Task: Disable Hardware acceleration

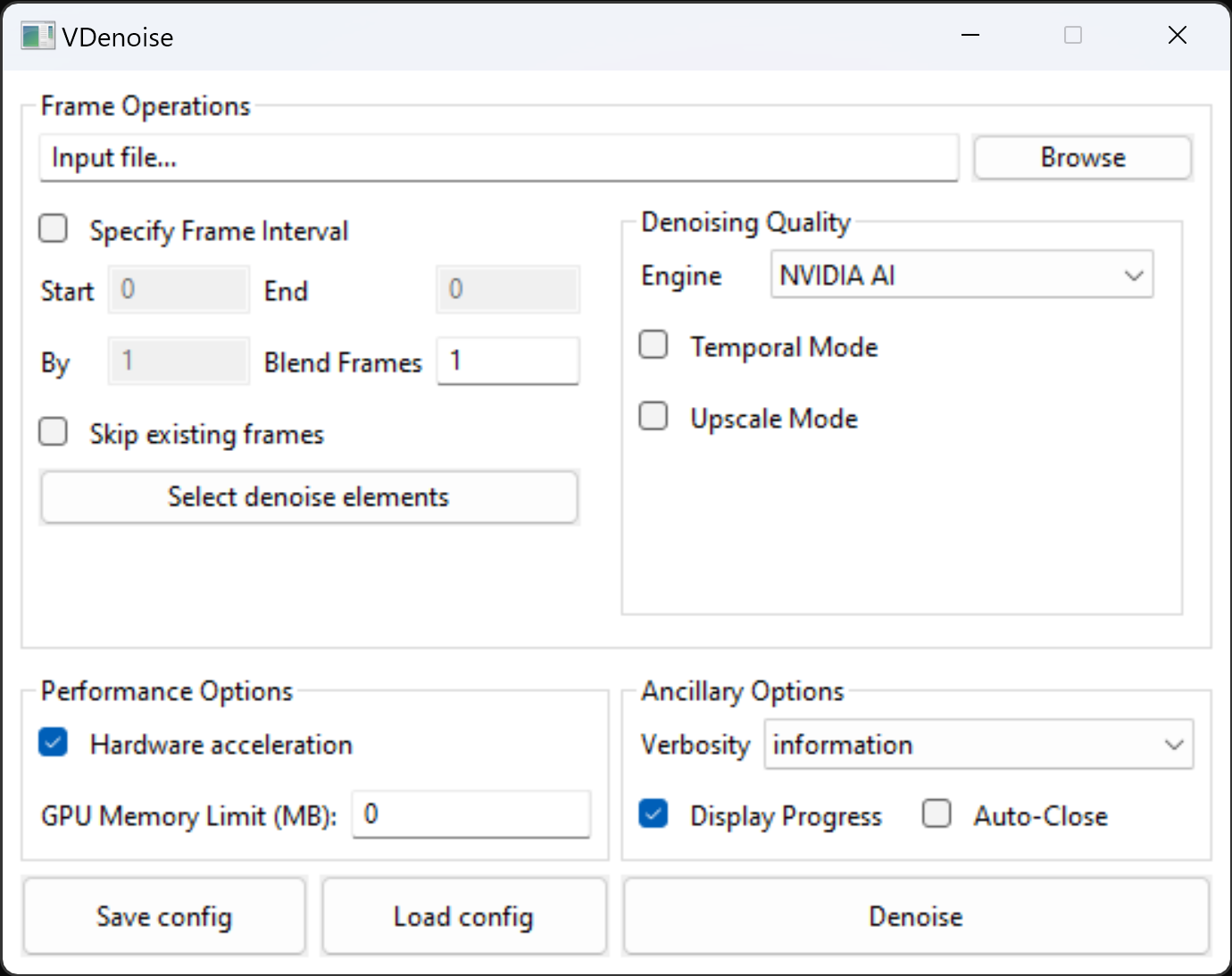Action: 53,742
